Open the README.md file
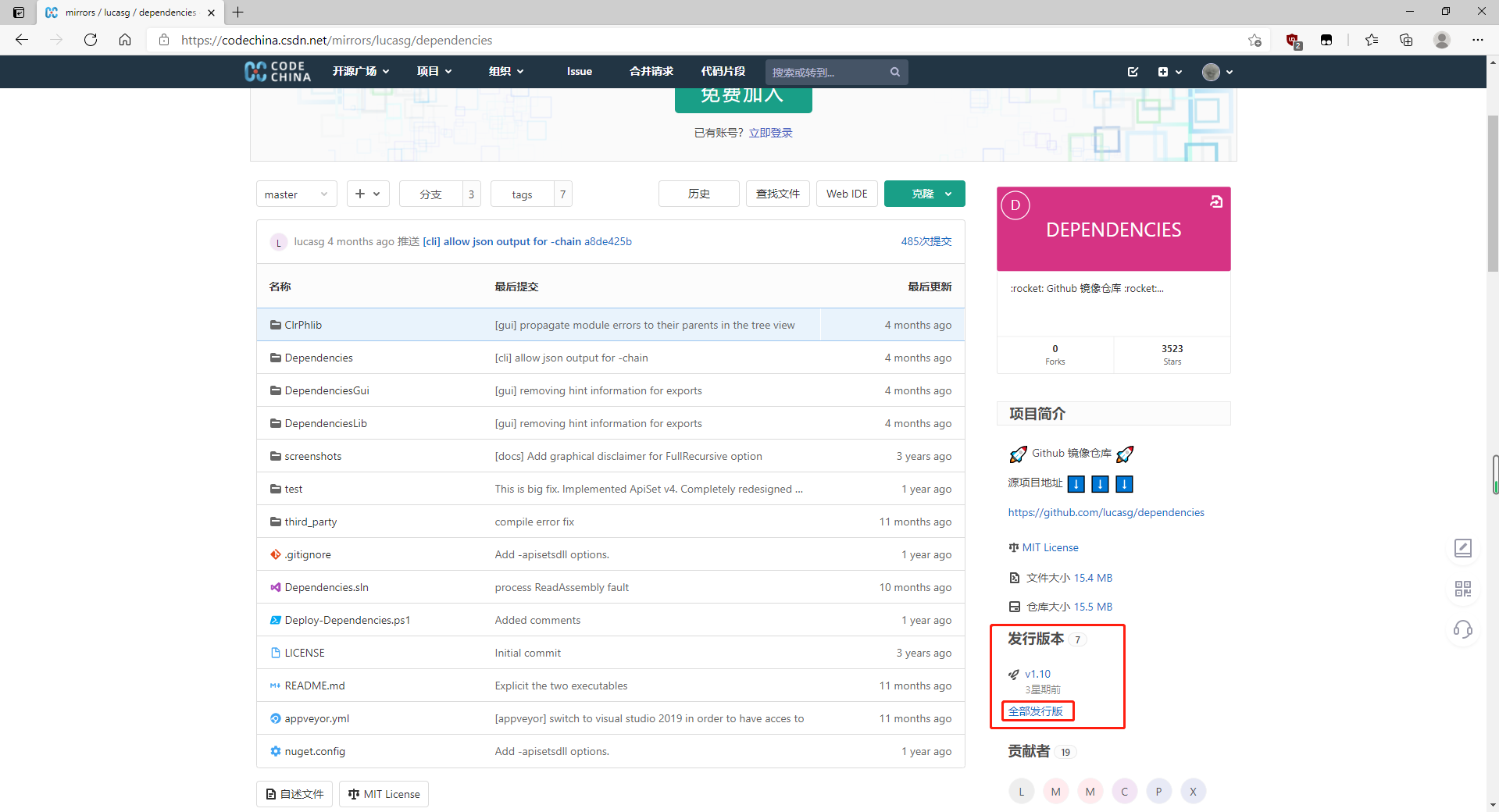The image size is (1499, 812). [314, 686]
